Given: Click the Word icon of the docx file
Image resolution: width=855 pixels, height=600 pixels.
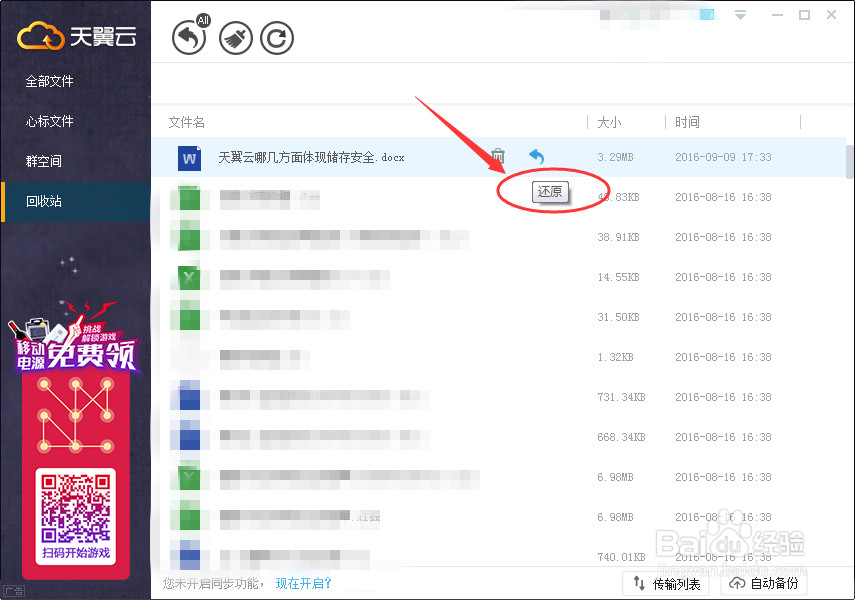Looking at the screenshot, I should coord(189,158).
